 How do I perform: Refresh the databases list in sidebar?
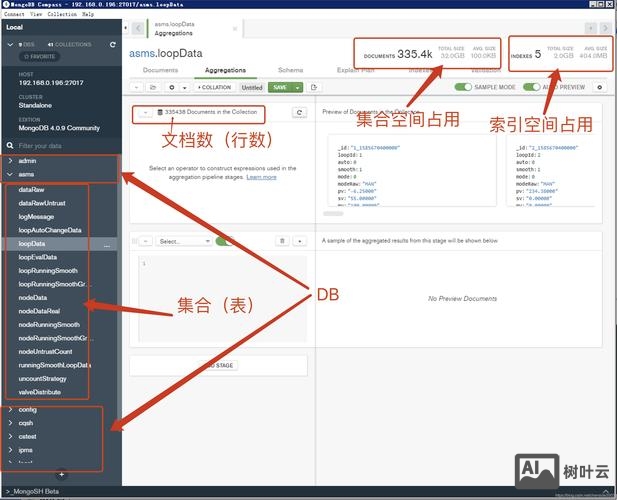(113, 44)
